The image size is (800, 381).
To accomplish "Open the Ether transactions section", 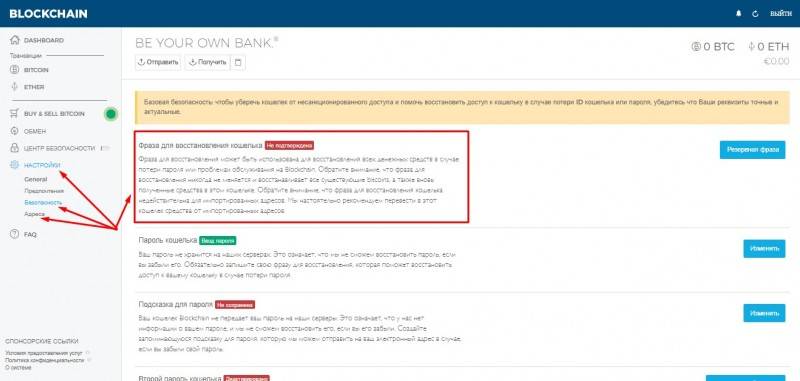I will 28,87.
